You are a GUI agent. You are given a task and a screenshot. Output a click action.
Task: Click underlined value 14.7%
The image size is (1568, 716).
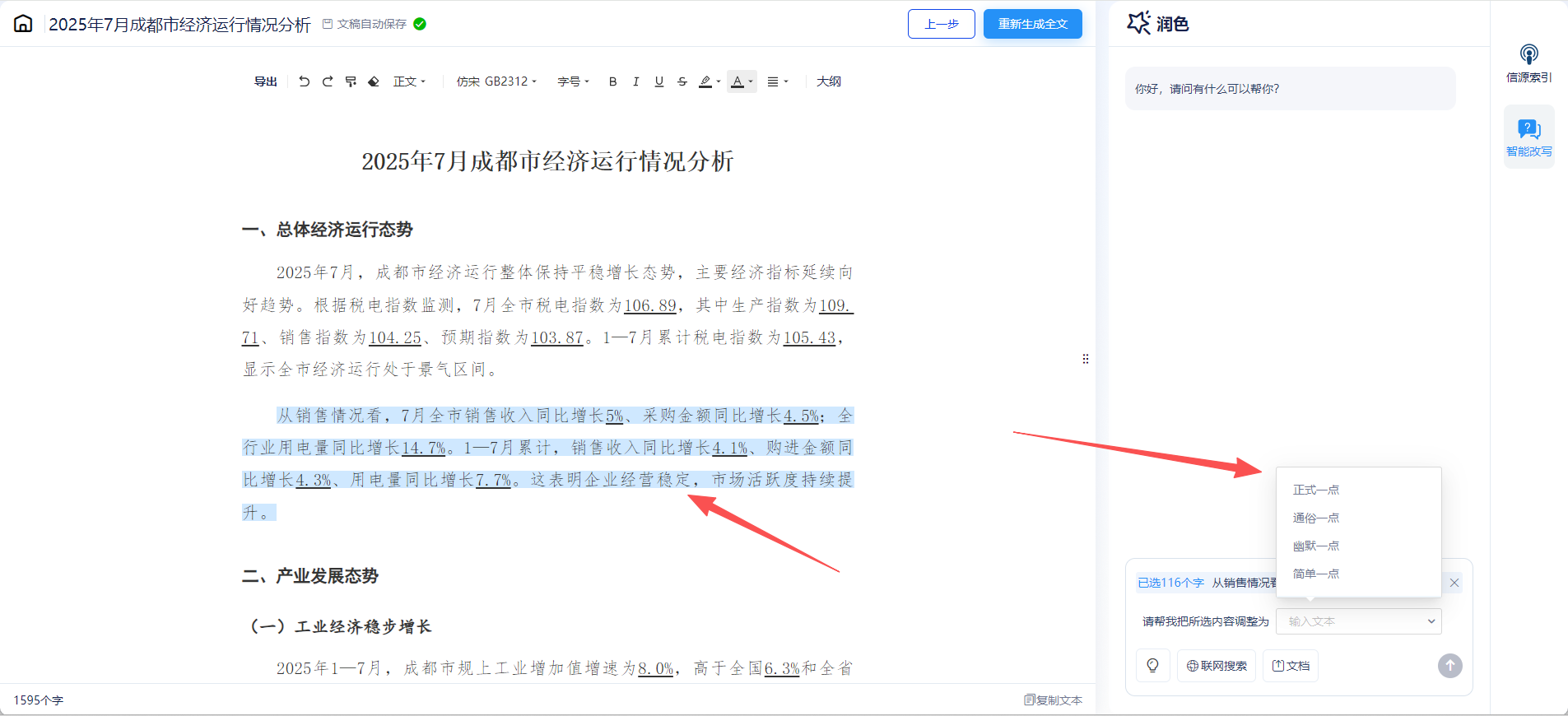pyautogui.click(x=423, y=448)
